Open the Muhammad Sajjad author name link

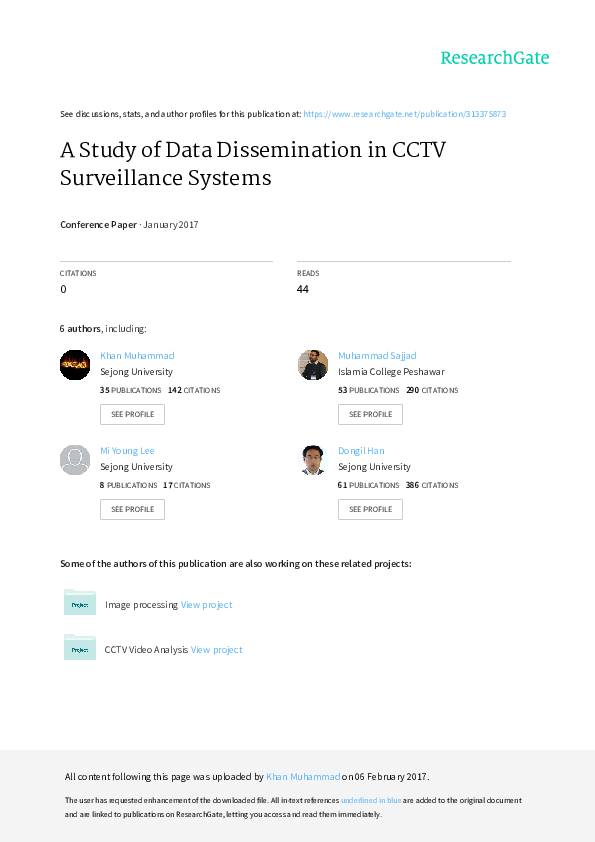(377, 355)
